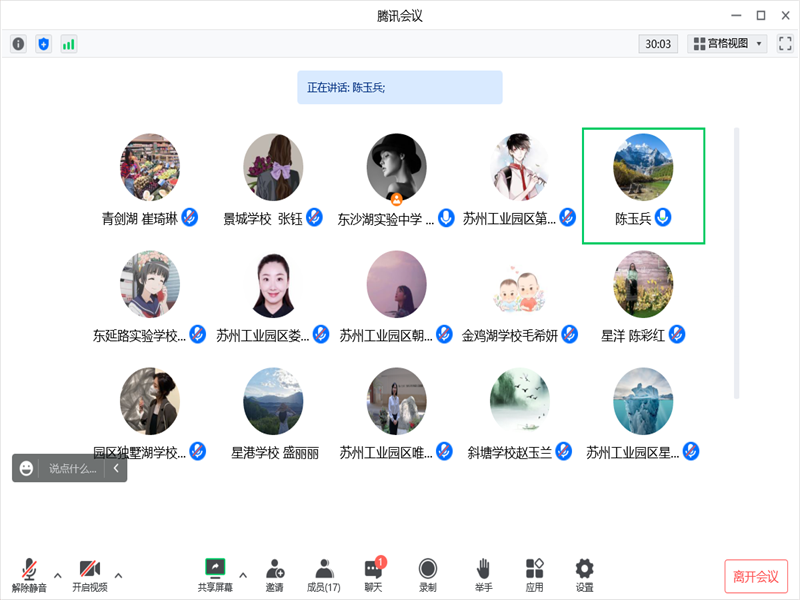Click the participant grid vertical scrollbar
Viewport: 800px width, 600px height.
click(736, 263)
